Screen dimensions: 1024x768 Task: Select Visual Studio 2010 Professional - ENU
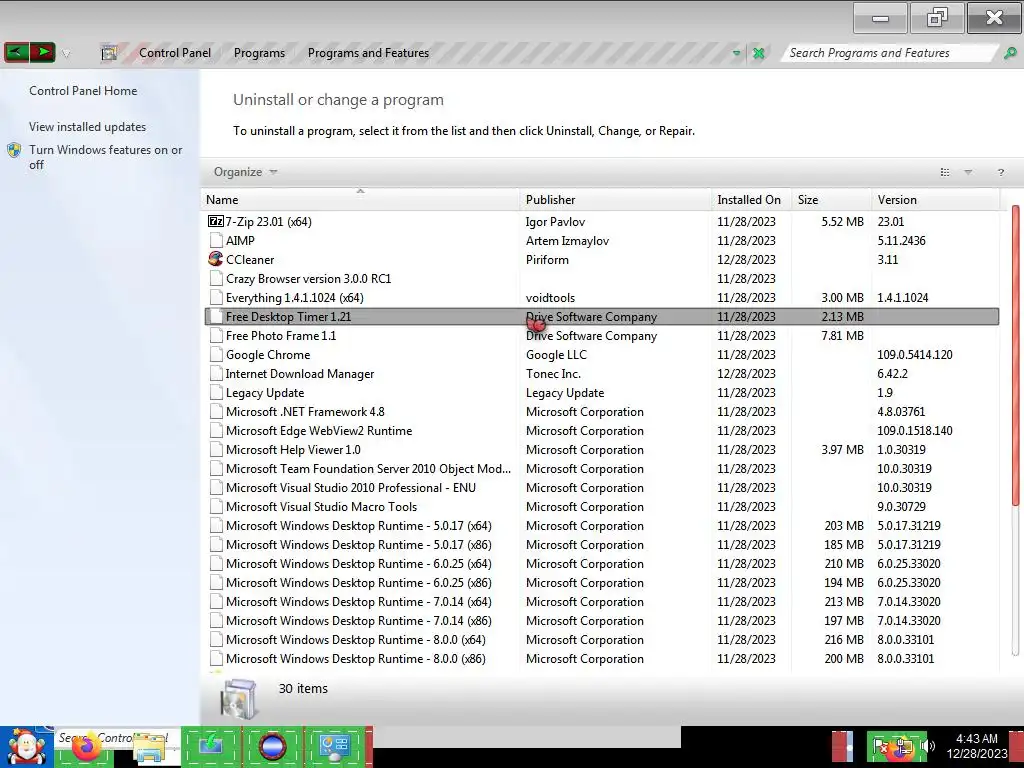351,488
